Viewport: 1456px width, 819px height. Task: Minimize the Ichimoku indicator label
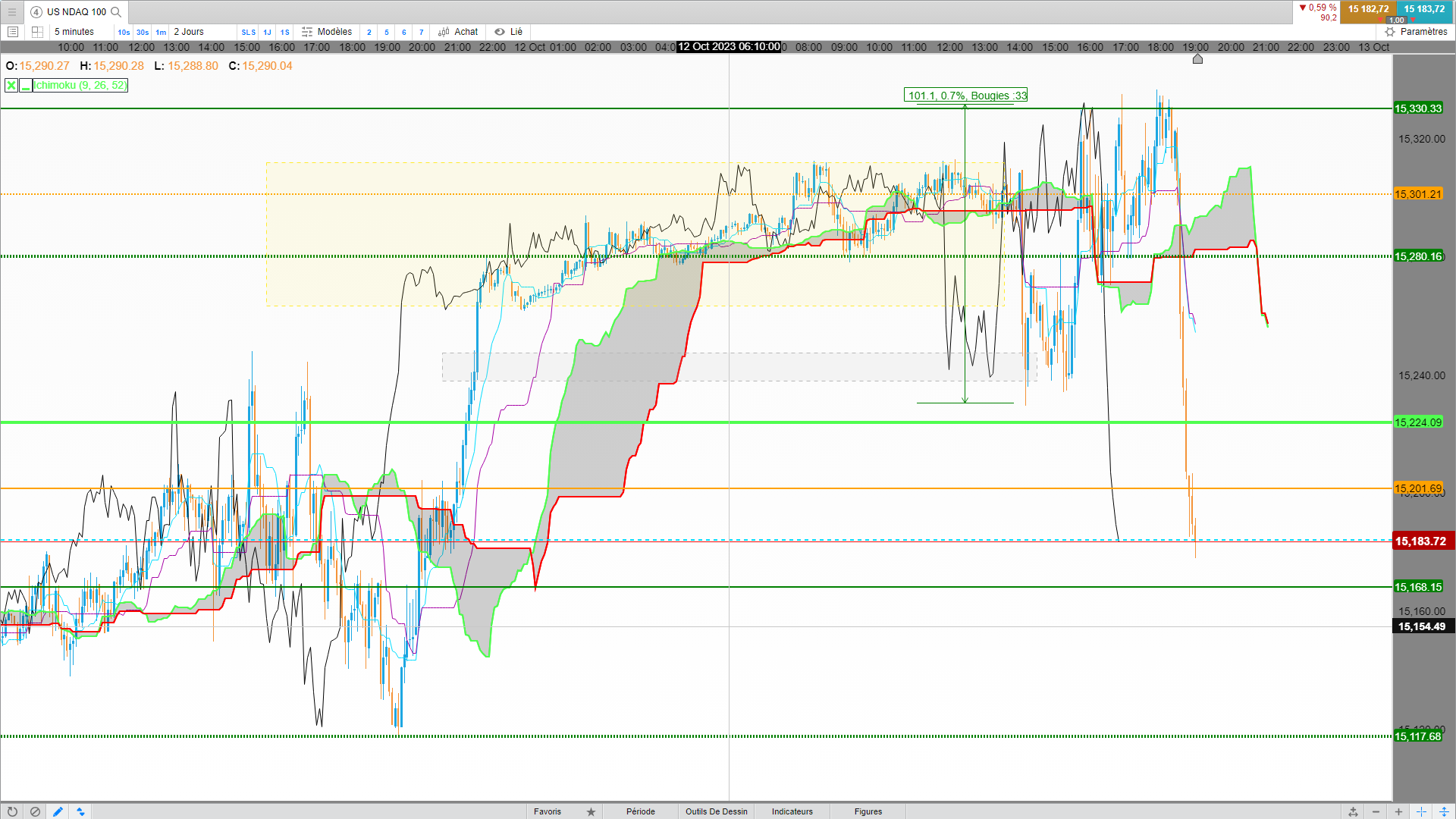pos(26,85)
